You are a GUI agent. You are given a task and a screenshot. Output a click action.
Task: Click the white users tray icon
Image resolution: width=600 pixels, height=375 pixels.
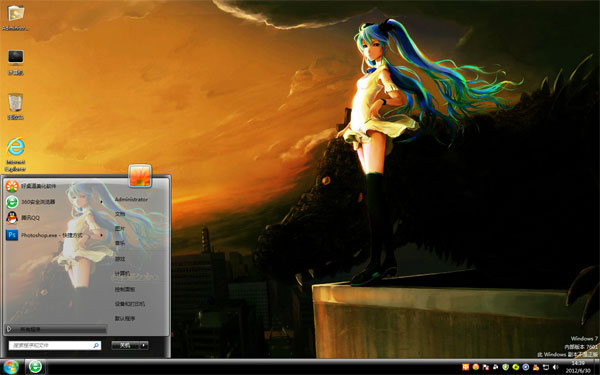click(x=496, y=367)
